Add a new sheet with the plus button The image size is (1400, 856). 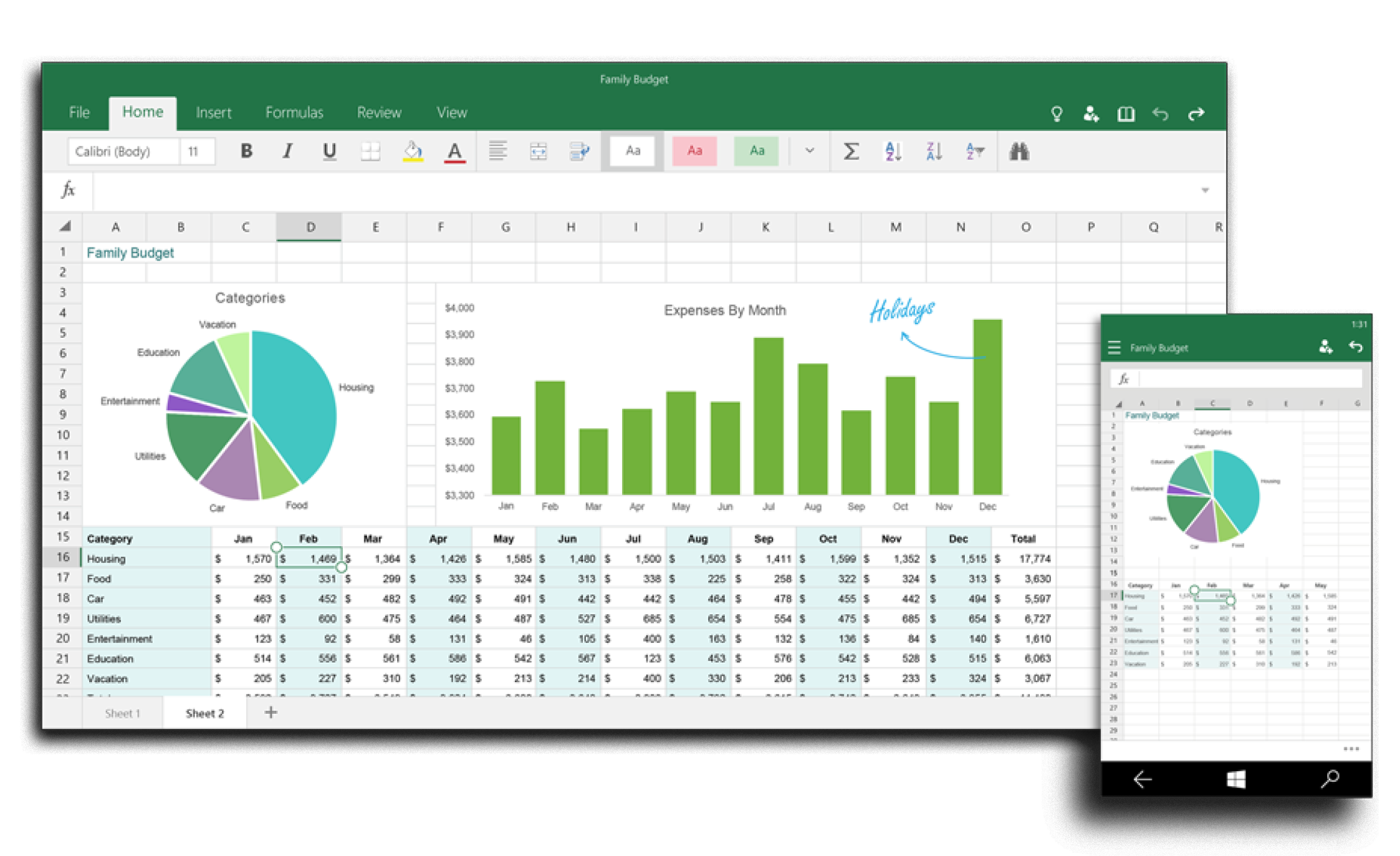tap(270, 713)
